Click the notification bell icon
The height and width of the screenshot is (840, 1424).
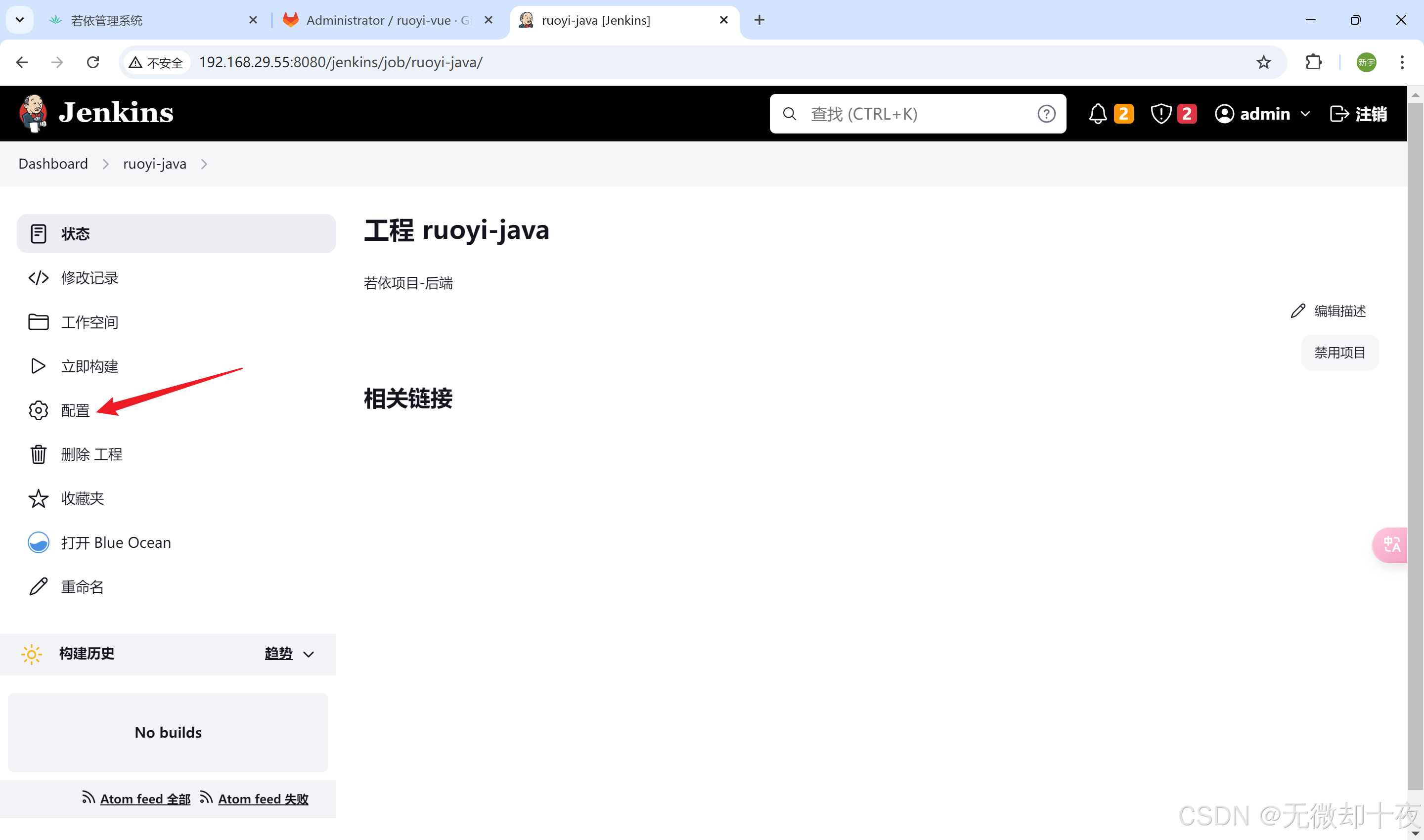(1098, 114)
